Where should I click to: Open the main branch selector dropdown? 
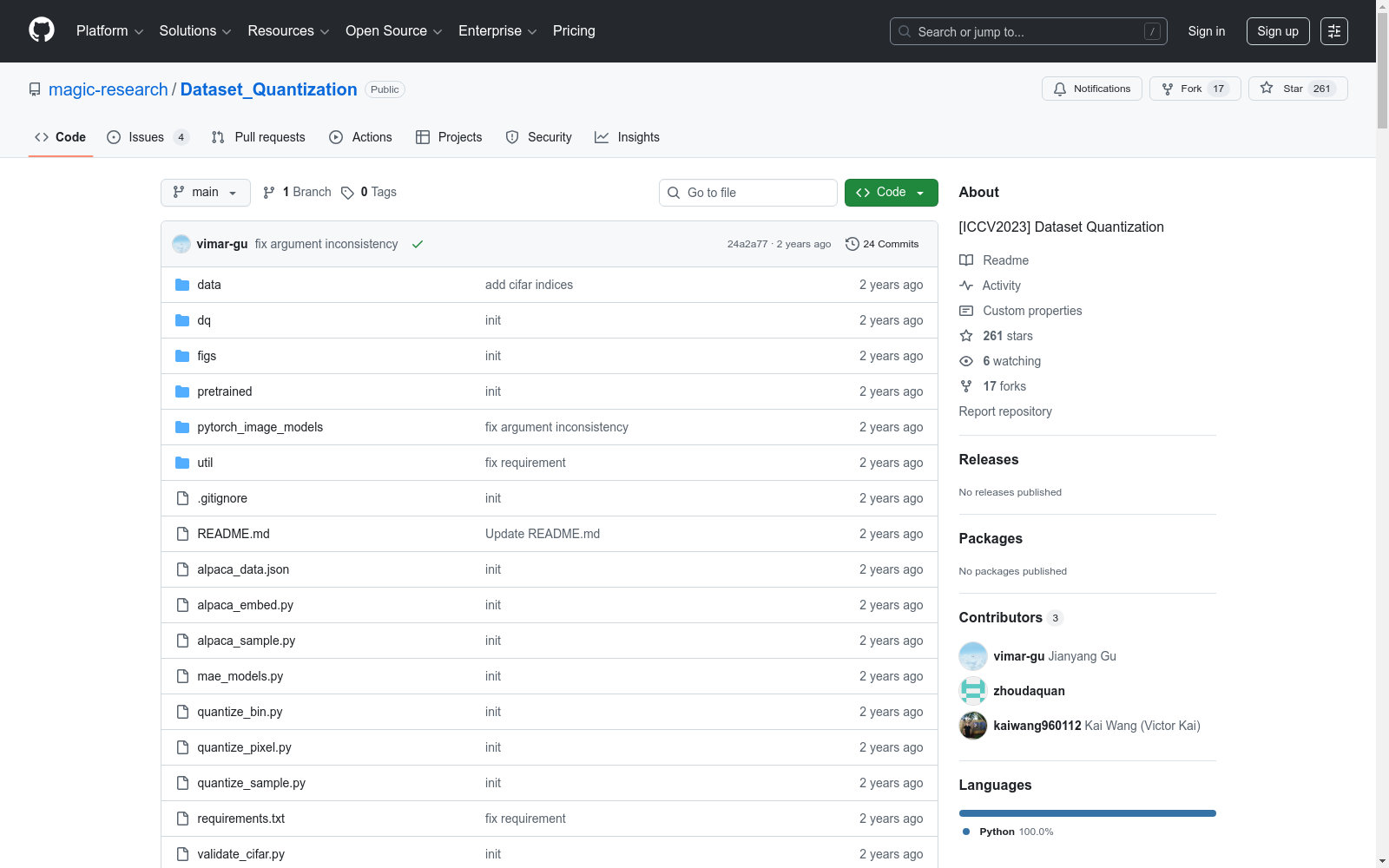(x=206, y=193)
